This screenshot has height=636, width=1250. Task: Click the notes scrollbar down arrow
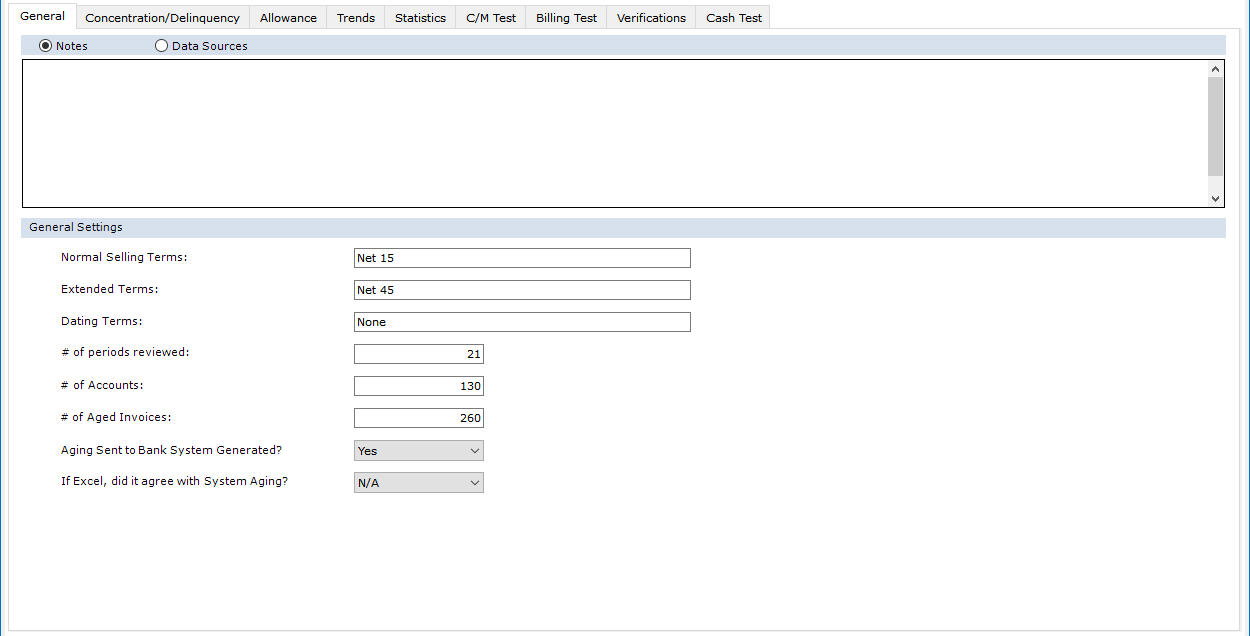point(1216,199)
